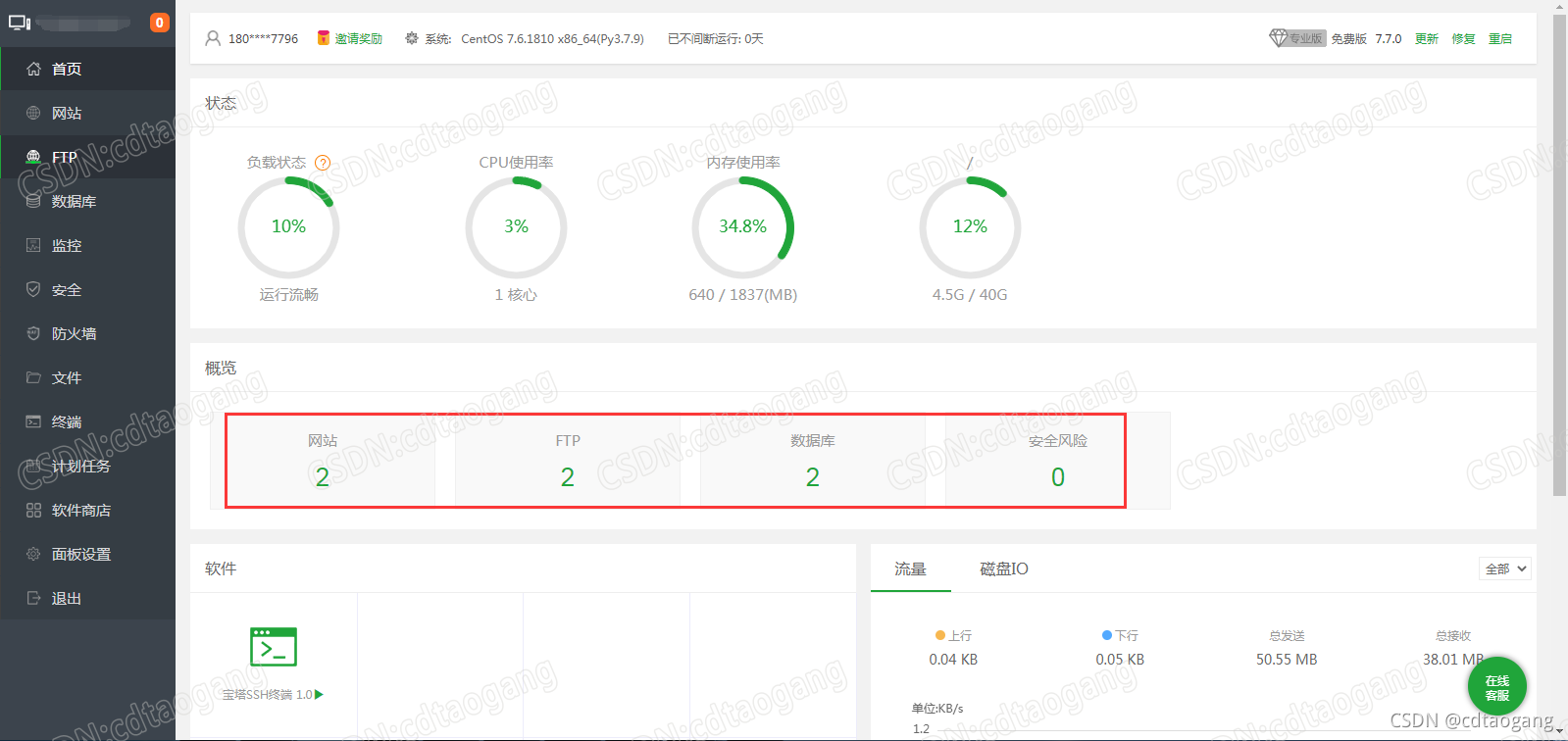The height and width of the screenshot is (741, 1568).
Task: Open the 全部 network dropdown
Action: (1505, 568)
